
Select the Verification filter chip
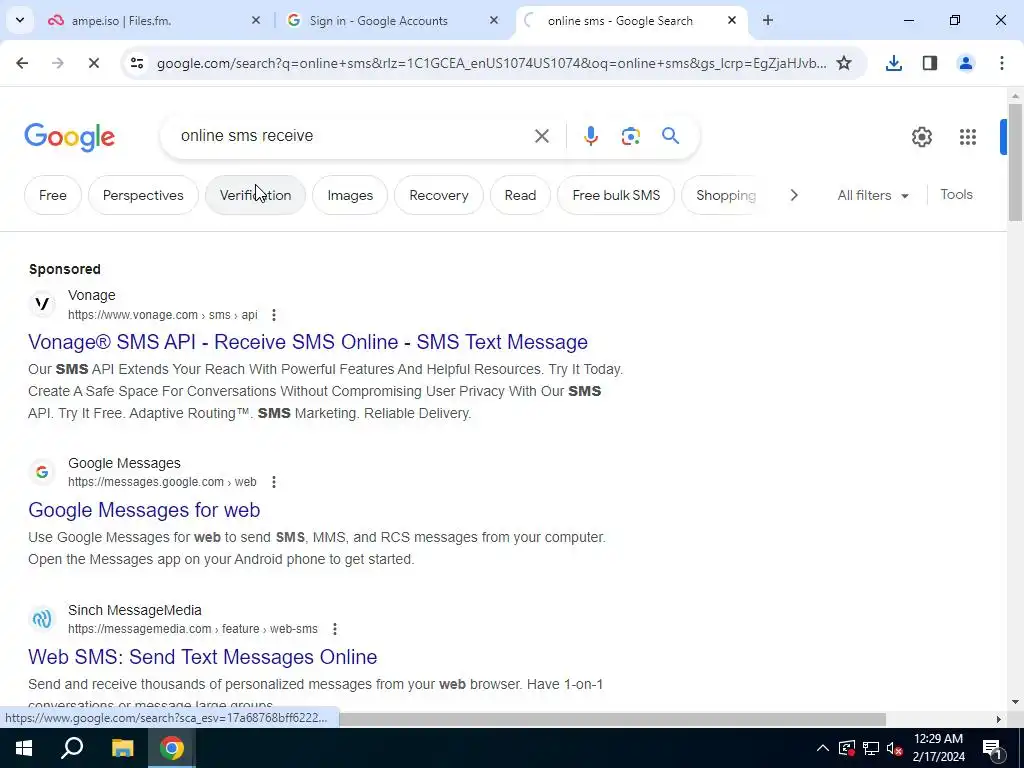255,195
